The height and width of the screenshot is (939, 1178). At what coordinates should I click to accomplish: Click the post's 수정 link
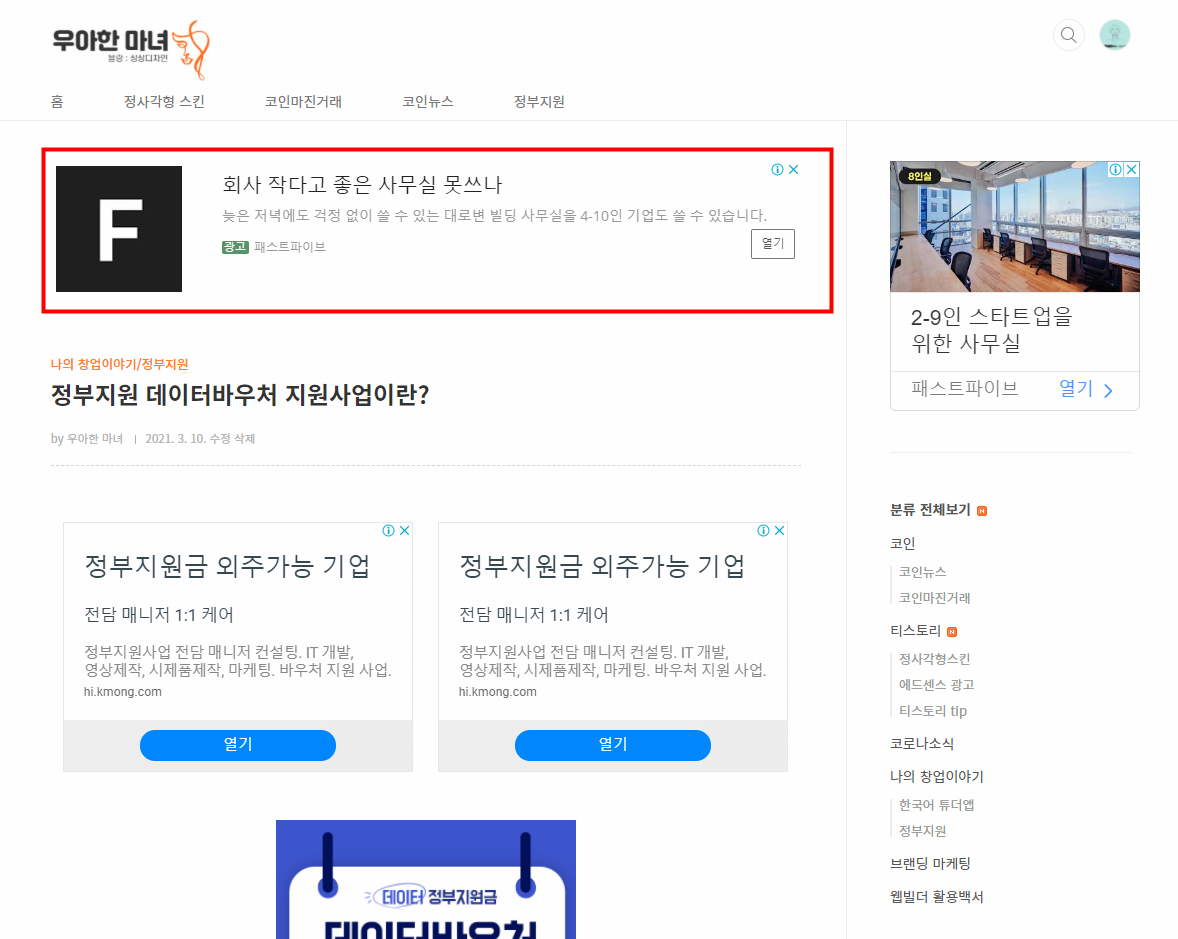tap(219, 439)
